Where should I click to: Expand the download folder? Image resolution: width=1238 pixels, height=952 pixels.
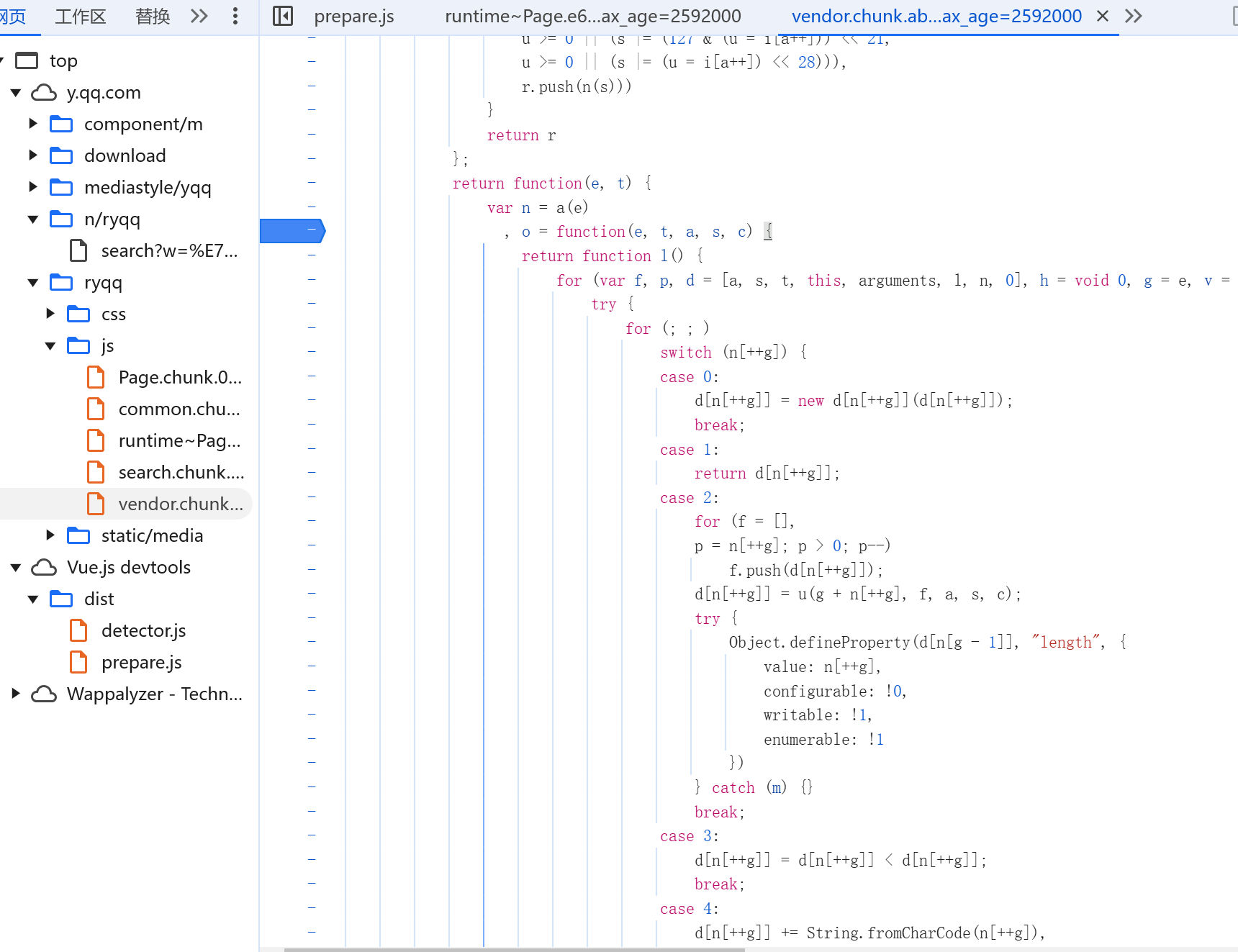click(33, 155)
